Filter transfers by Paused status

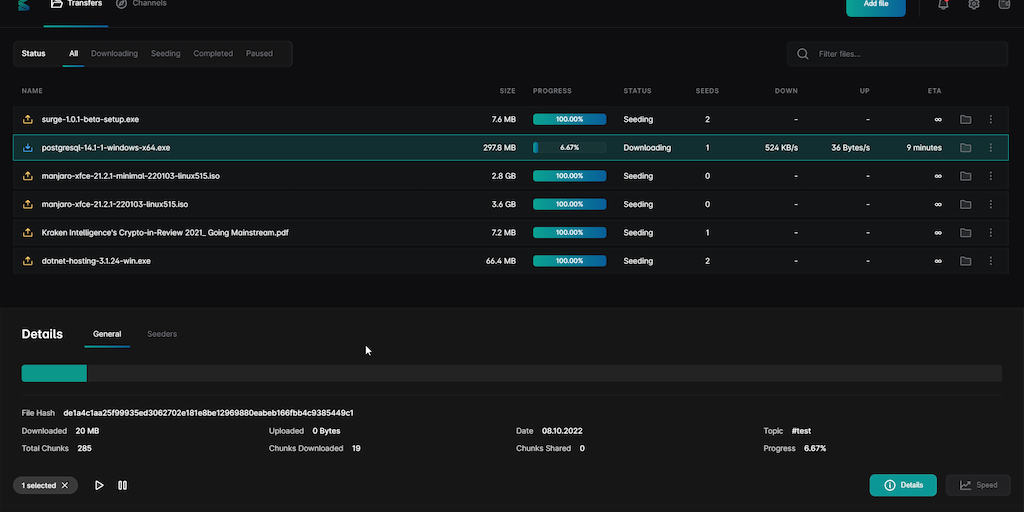click(x=259, y=54)
